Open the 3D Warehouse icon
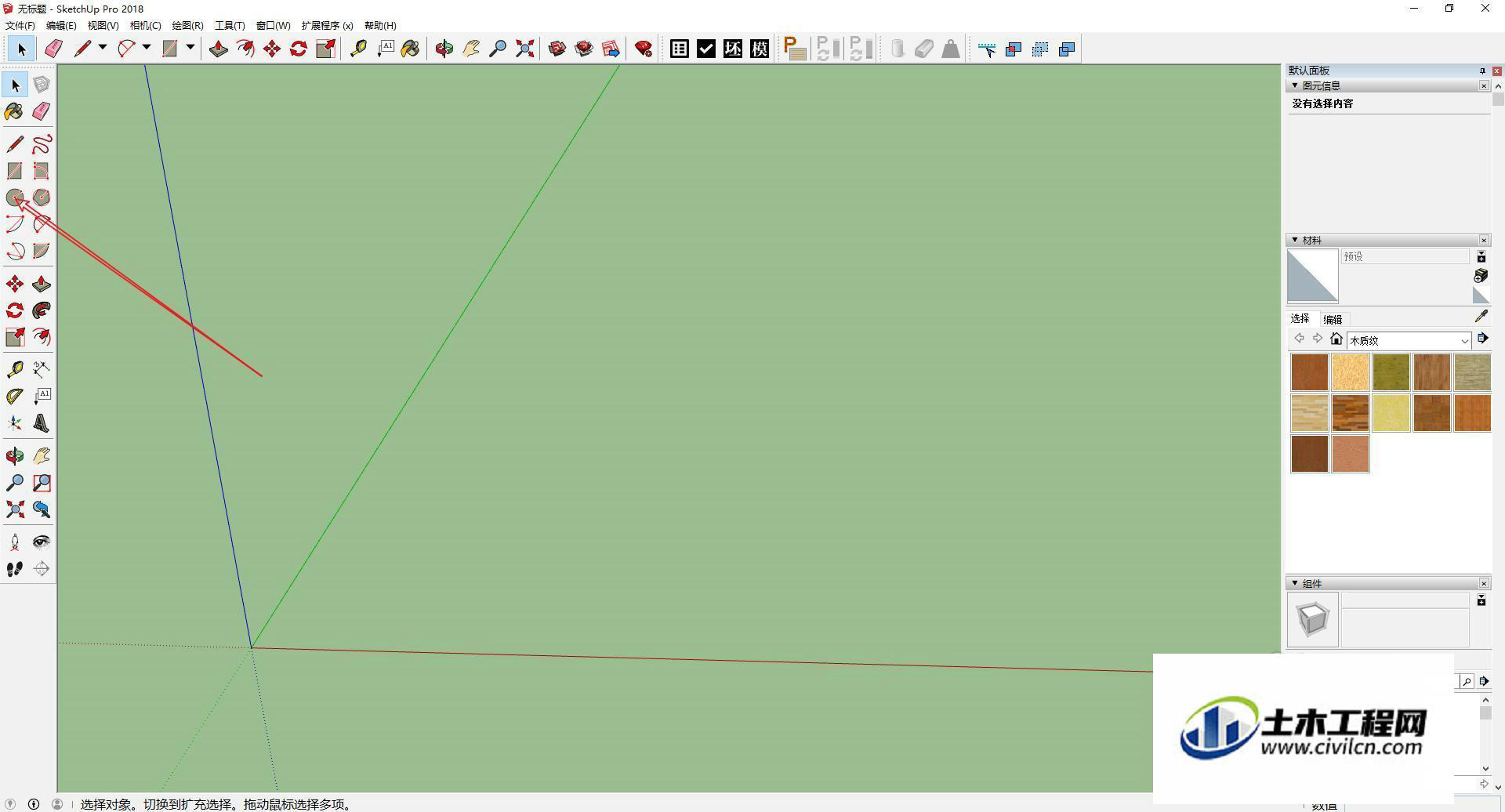The width and height of the screenshot is (1505, 812). pos(557,49)
